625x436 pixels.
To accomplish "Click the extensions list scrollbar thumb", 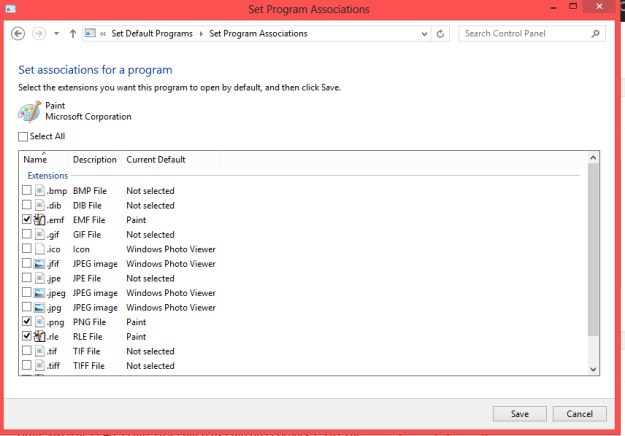I will point(593,249).
